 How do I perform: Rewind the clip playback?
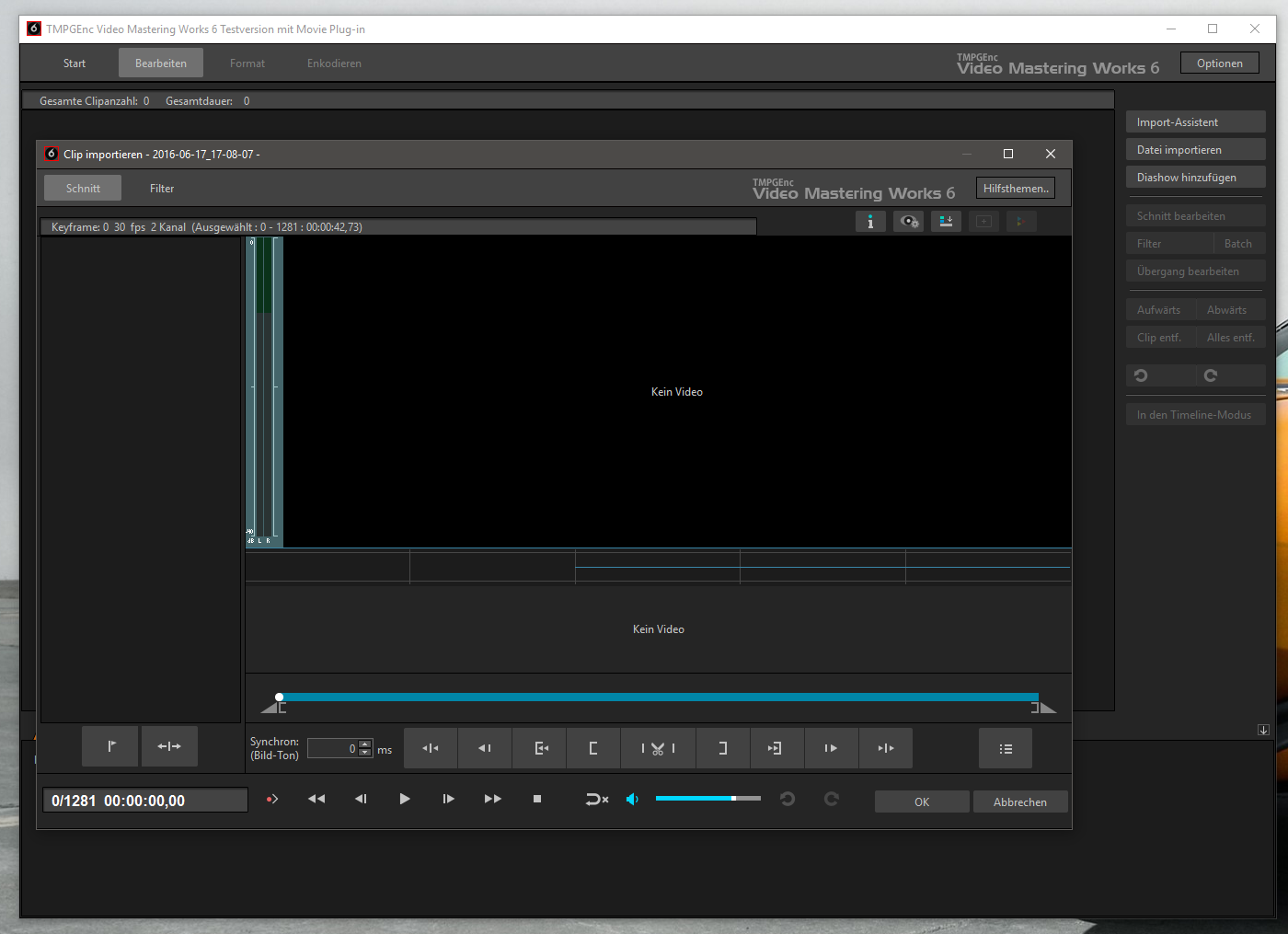click(316, 799)
